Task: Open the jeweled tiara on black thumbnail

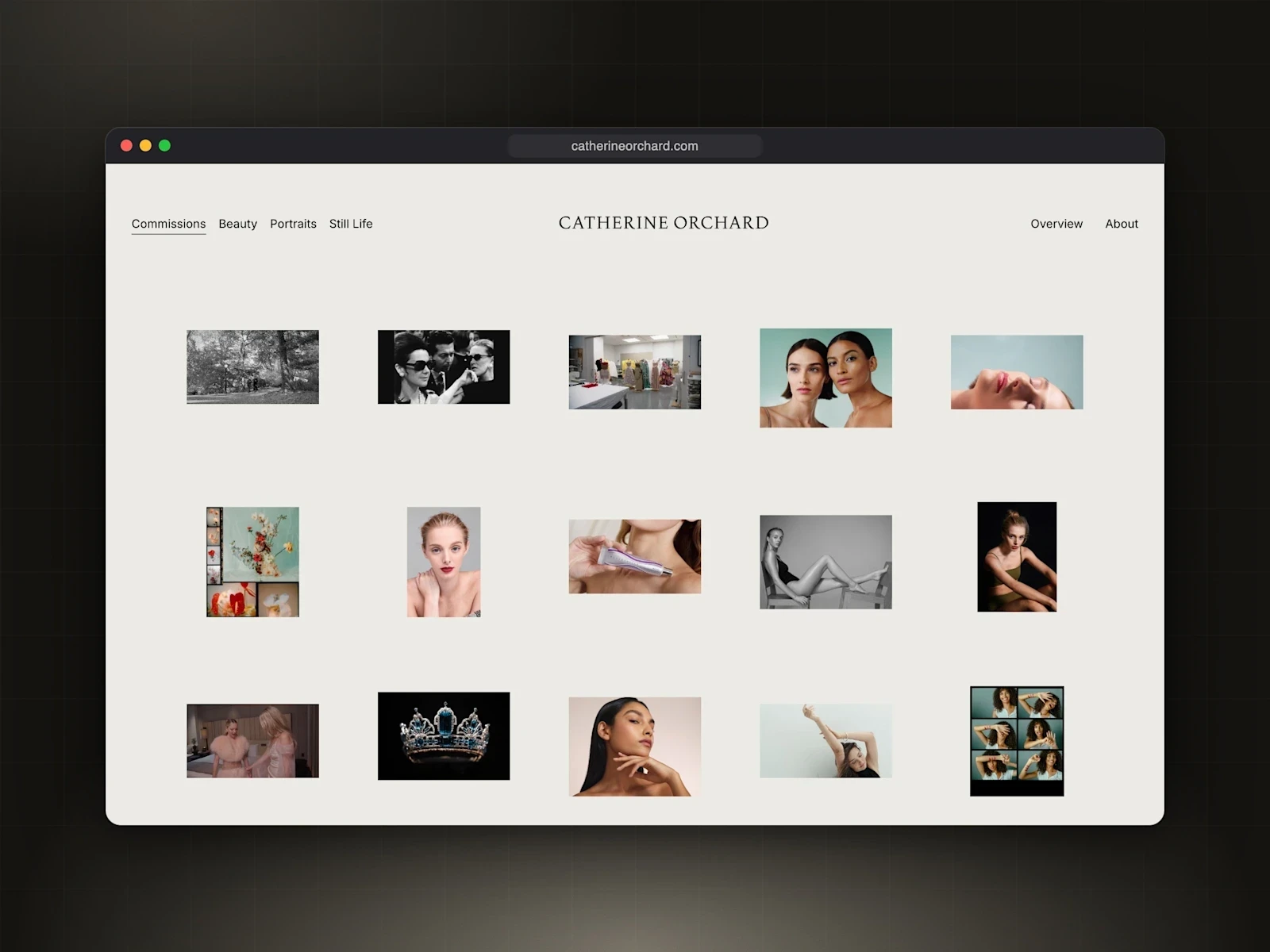Action: click(444, 736)
